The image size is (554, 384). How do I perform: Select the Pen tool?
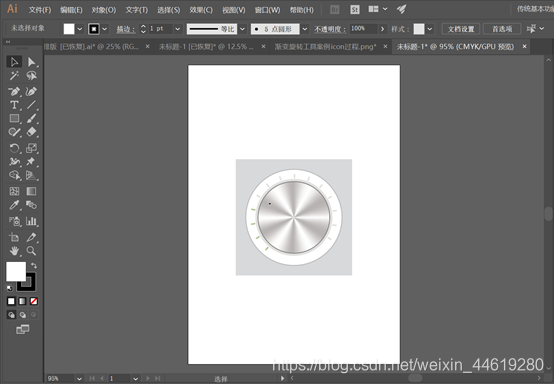click(x=14, y=91)
